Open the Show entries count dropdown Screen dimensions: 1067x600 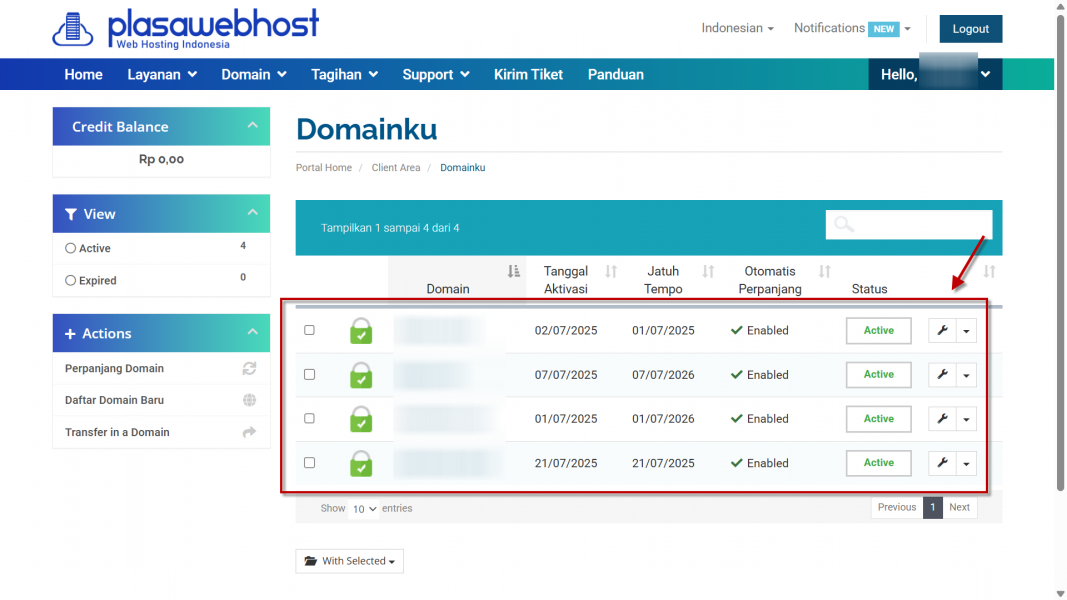click(364, 509)
